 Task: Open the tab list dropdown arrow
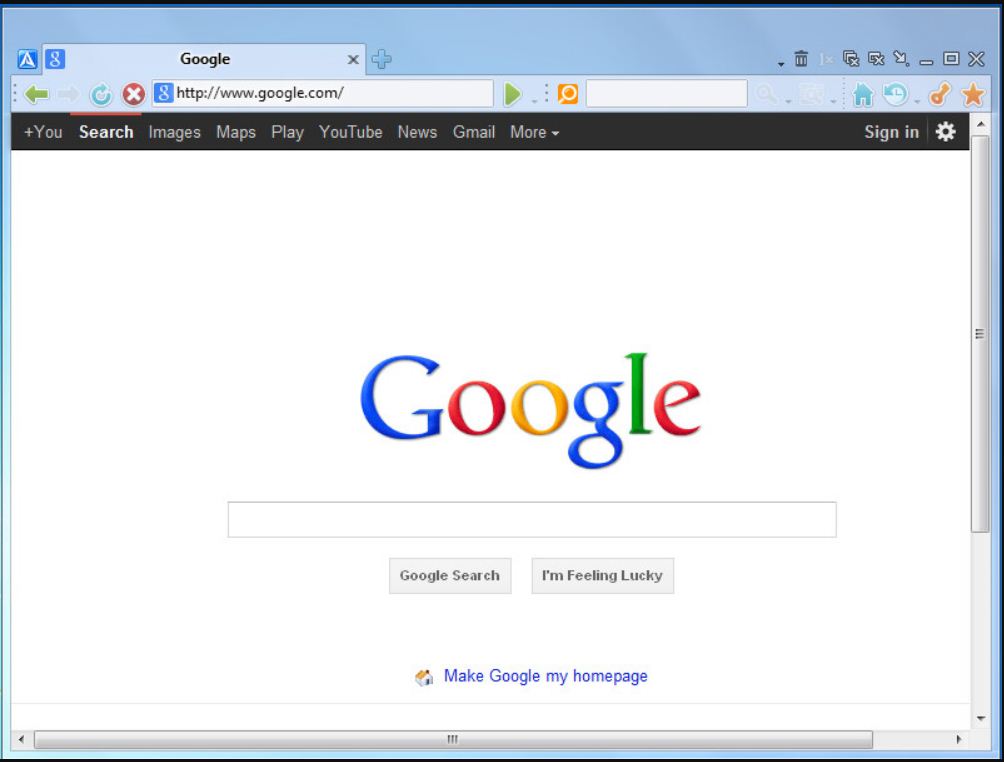[x=781, y=63]
